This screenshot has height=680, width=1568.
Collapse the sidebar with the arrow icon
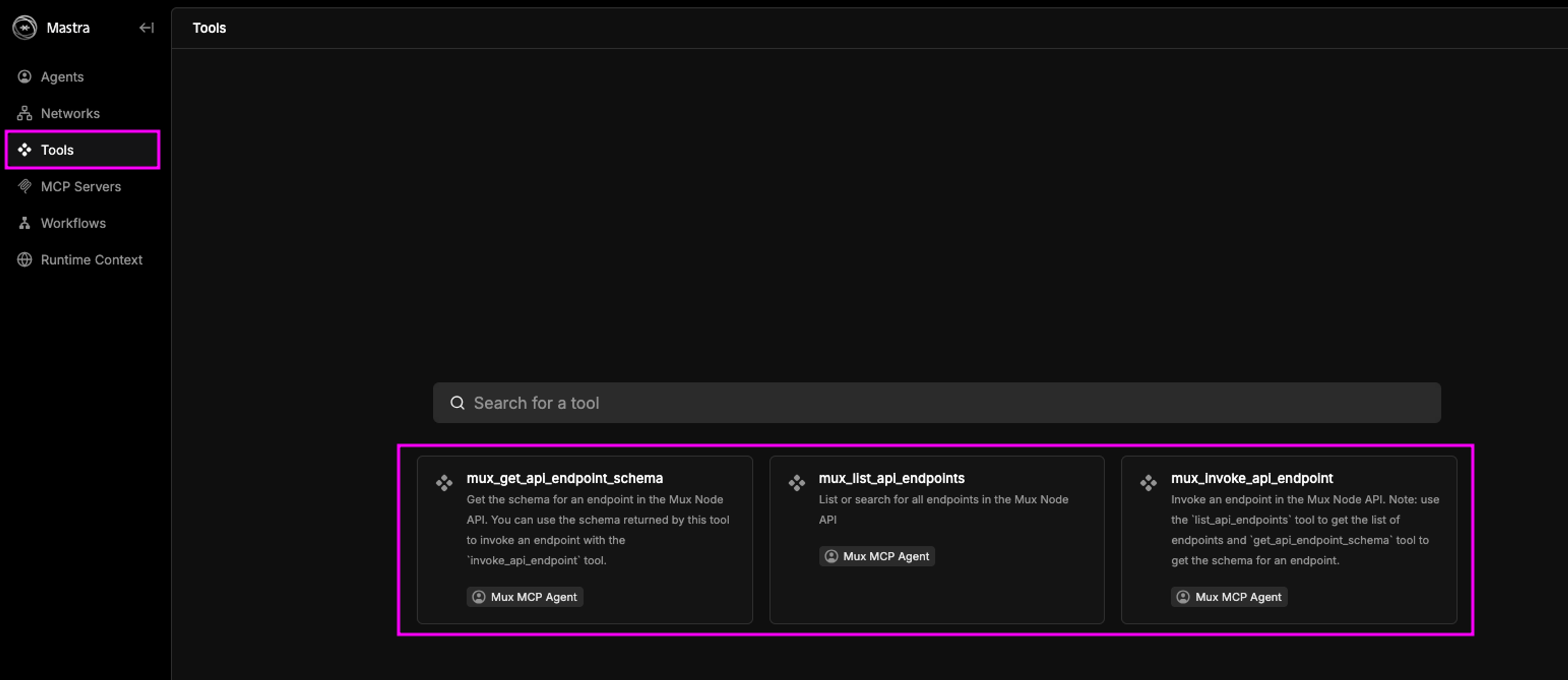[146, 28]
